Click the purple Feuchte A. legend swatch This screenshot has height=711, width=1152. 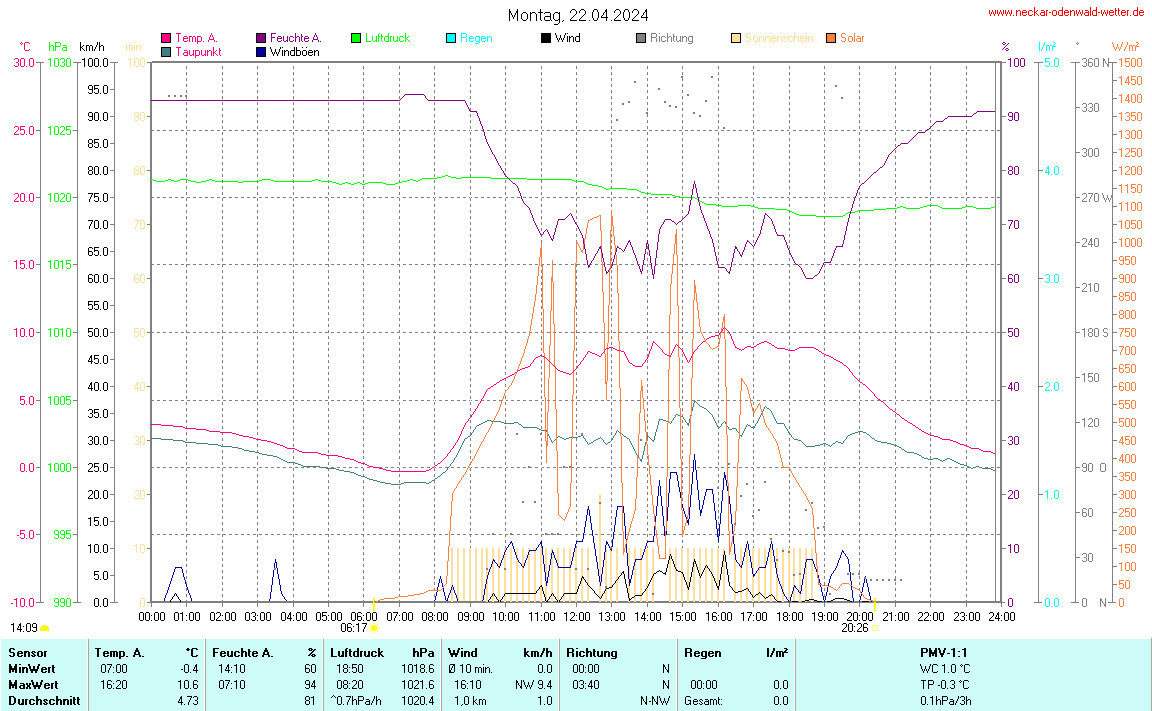262,38
